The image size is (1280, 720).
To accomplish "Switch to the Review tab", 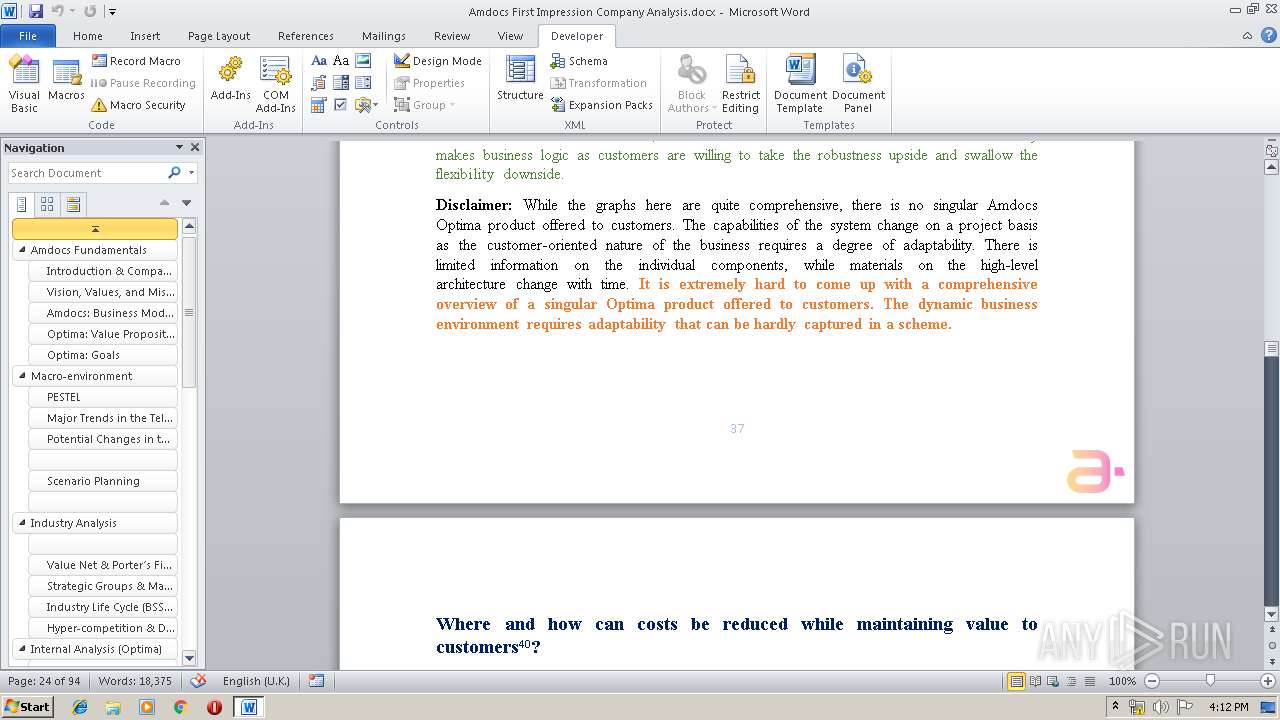I will (452, 36).
